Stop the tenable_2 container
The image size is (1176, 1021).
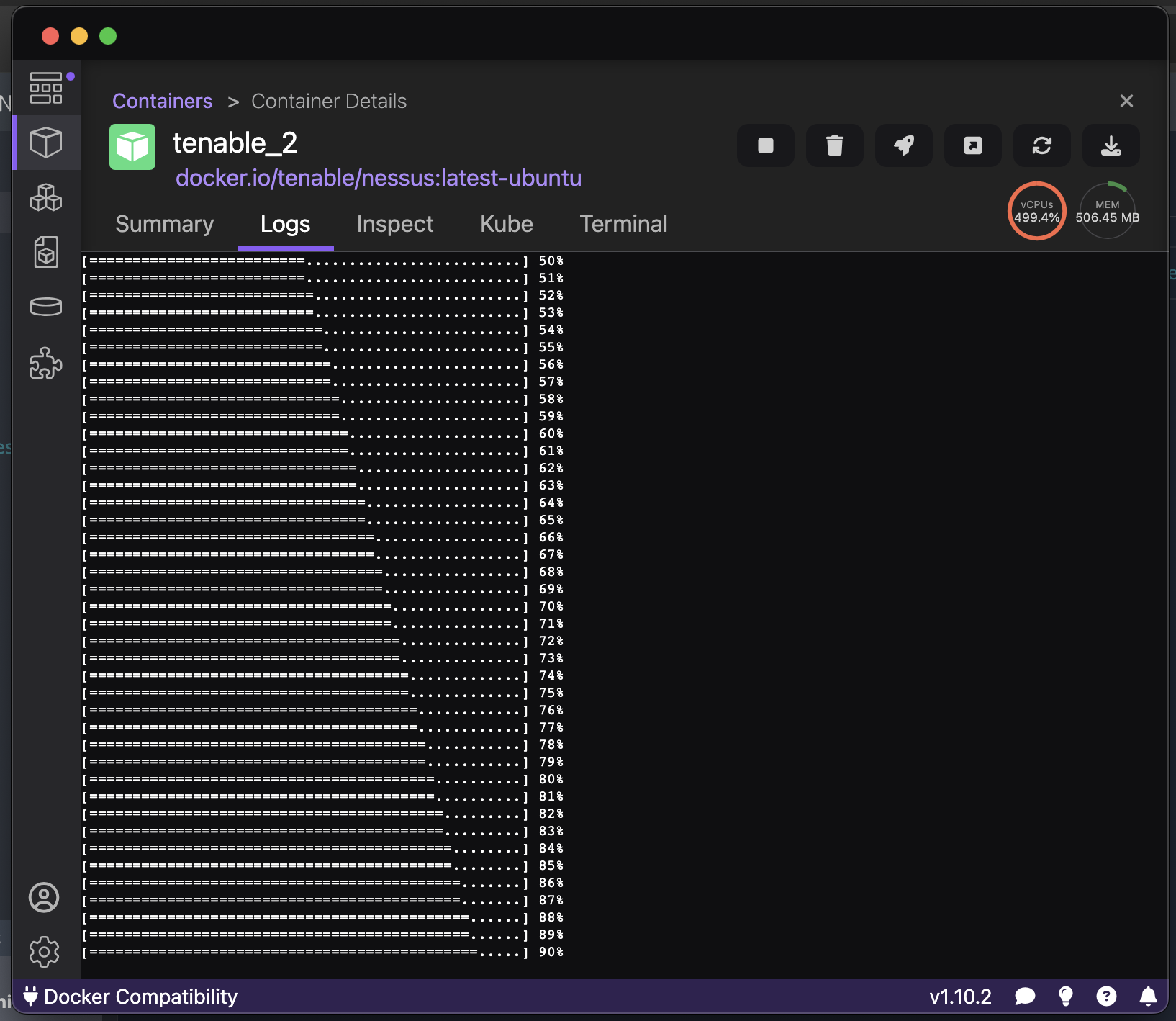pos(766,145)
